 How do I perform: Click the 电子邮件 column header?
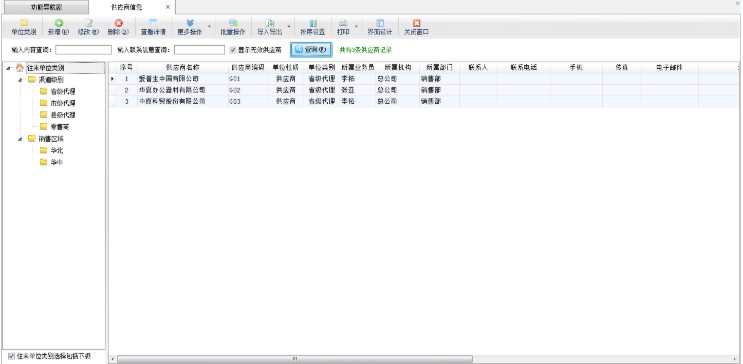pos(670,68)
